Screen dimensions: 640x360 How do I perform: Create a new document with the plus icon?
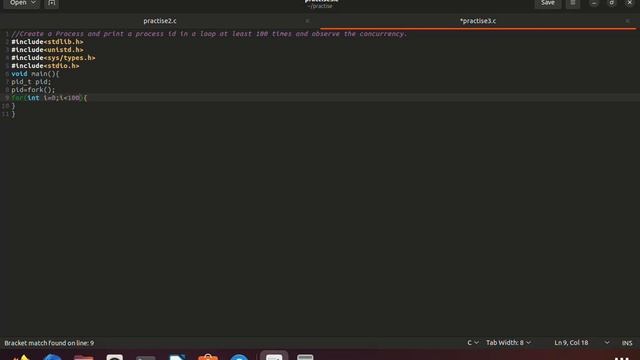tap(51, 3)
